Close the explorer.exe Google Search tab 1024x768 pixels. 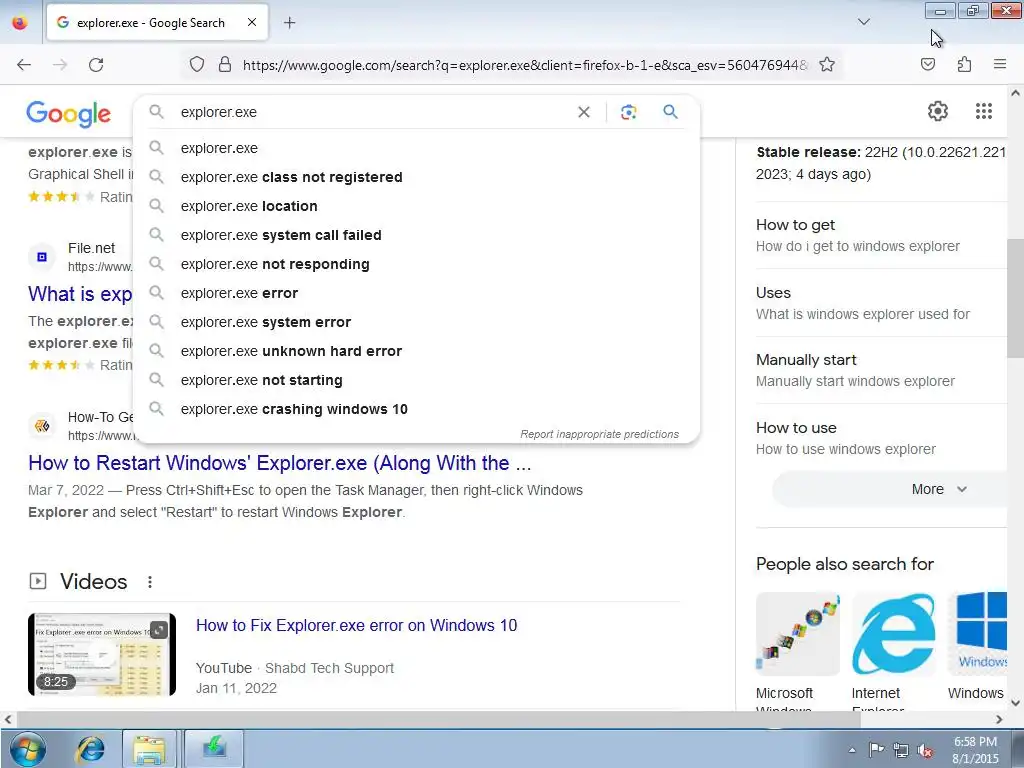(251, 22)
